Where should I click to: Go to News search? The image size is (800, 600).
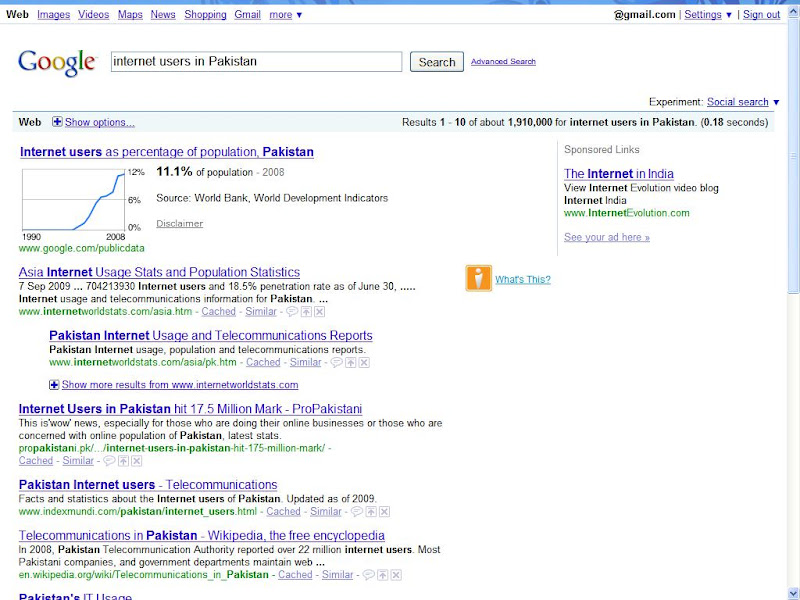coord(163,15)
